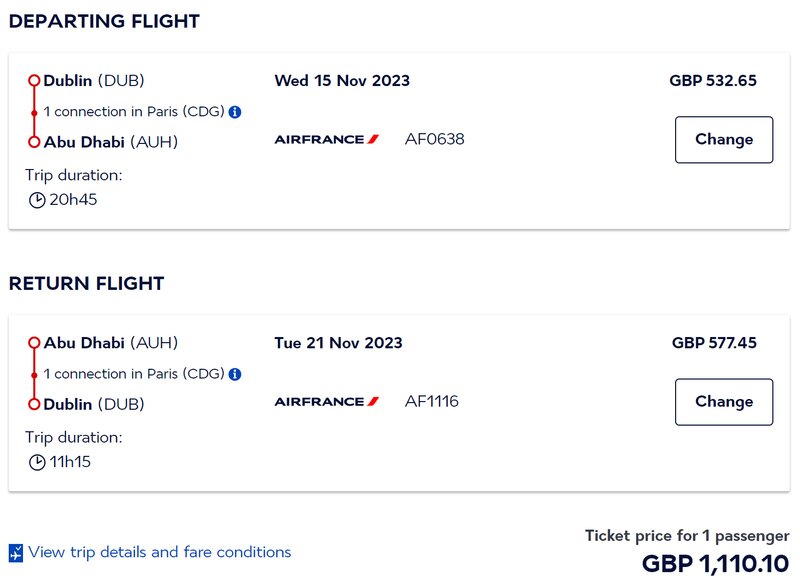The width and height of the screenshot is (800, 588).
Task: Open View trip details and fare conditions
Action: tap(160, 552)
